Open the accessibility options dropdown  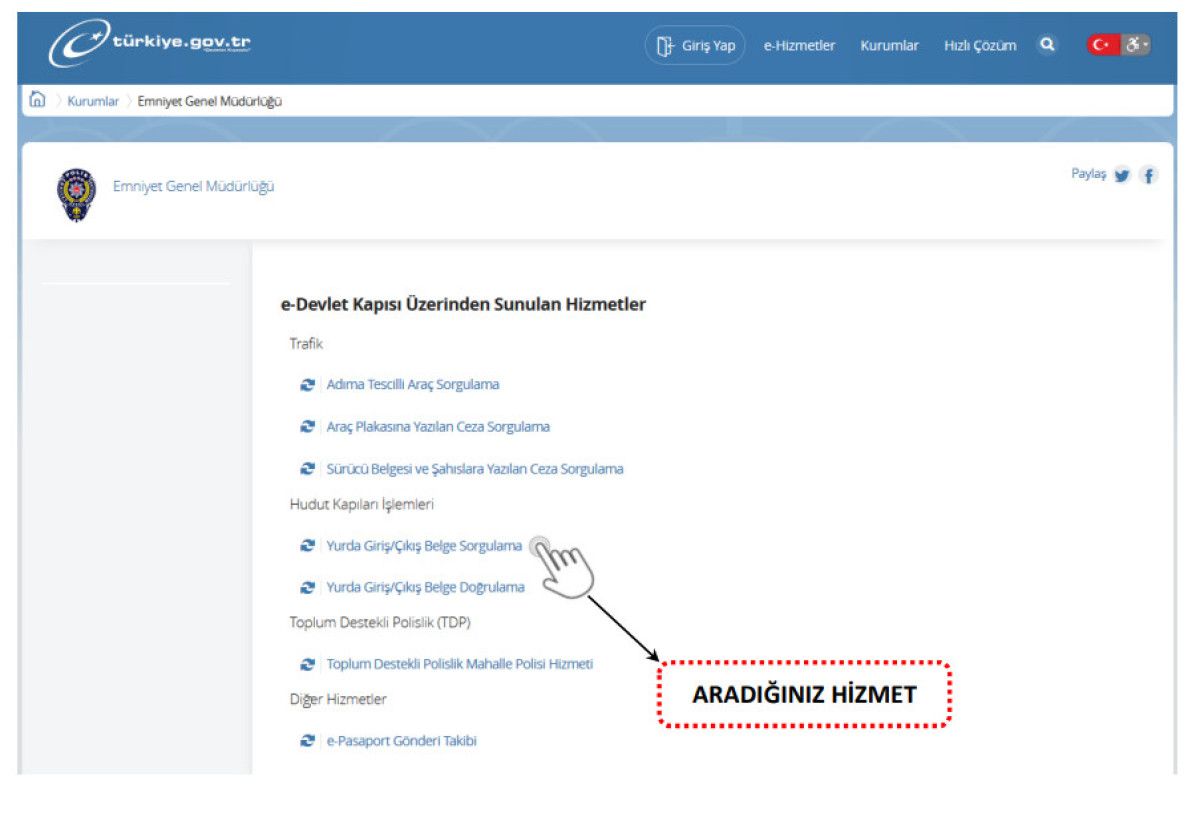(x=1137, y=45)
